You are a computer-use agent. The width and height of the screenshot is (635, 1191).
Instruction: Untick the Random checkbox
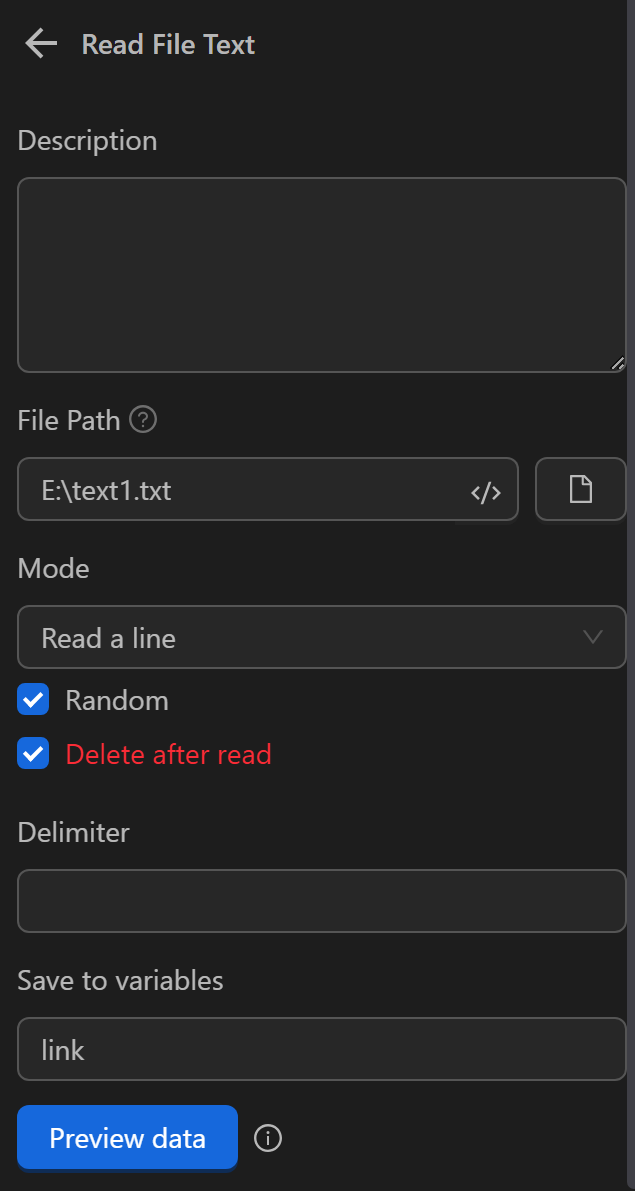[x=33, y=700]
